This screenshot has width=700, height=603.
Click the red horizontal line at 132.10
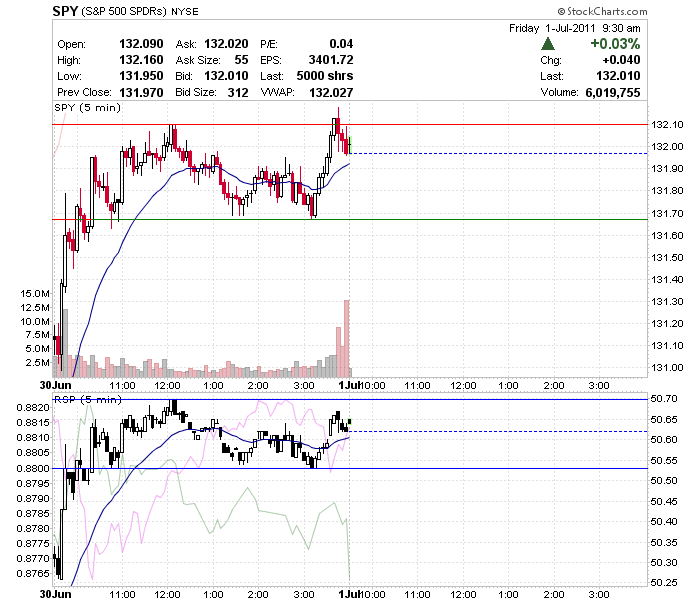(x=350, y=125)
